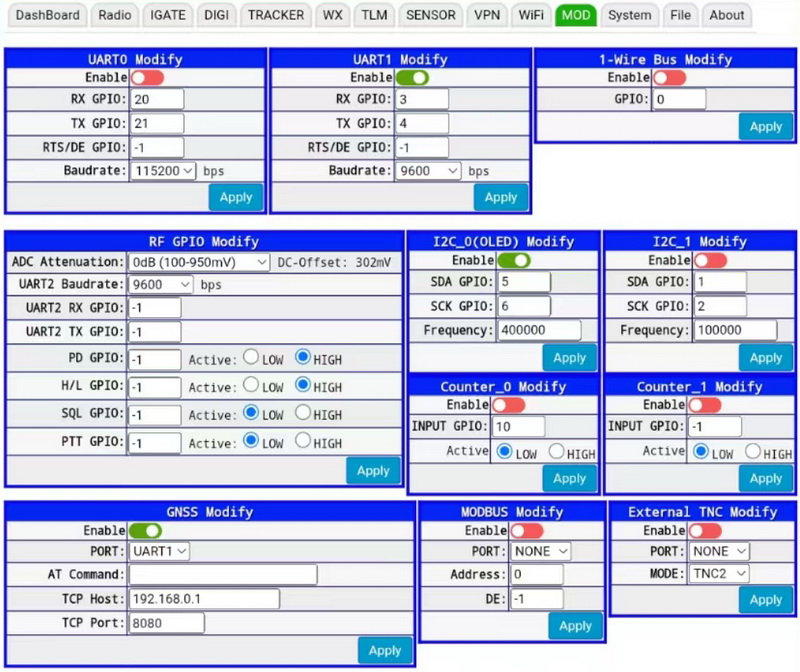Click the GNSS TCP Host field
800x672 pixels.
[204, 599]
